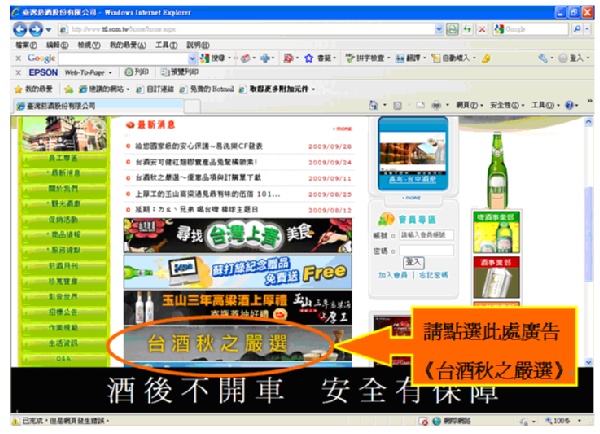Click the browser Back arrow button

(20, 29)
